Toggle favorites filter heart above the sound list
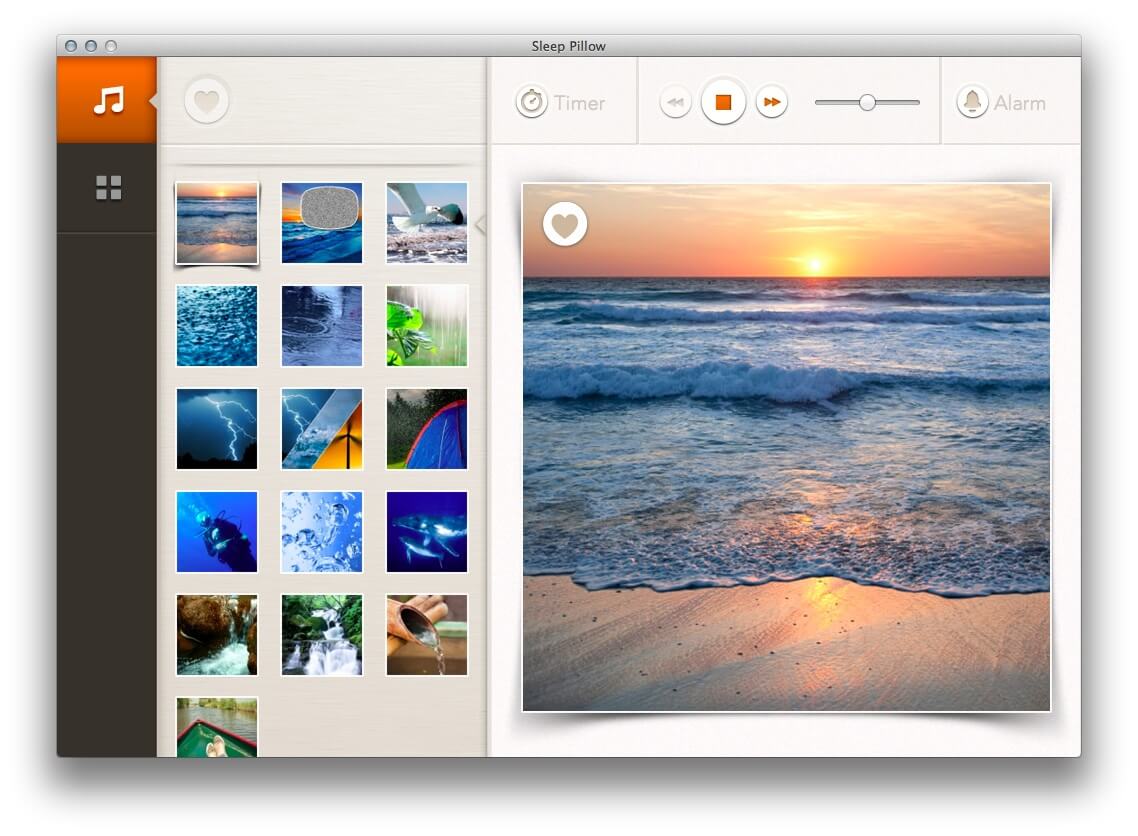 [206, 101]
